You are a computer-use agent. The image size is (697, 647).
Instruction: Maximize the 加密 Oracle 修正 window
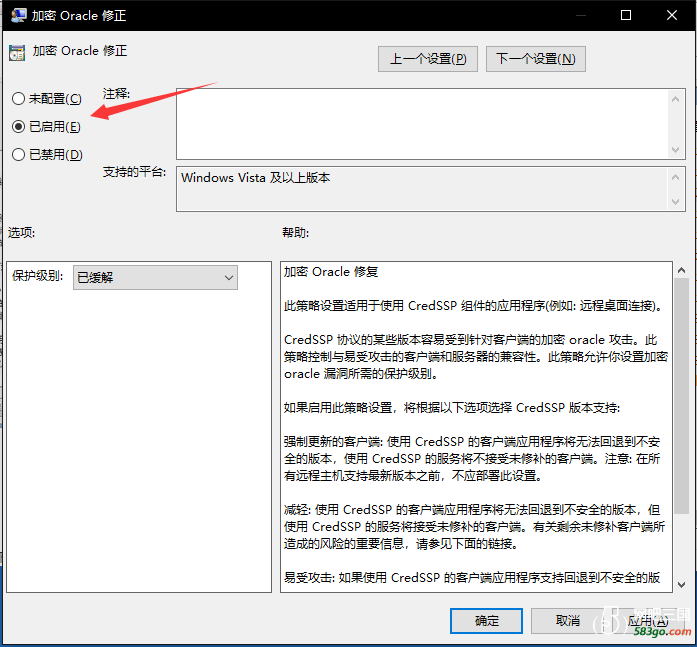click(626, 15)
